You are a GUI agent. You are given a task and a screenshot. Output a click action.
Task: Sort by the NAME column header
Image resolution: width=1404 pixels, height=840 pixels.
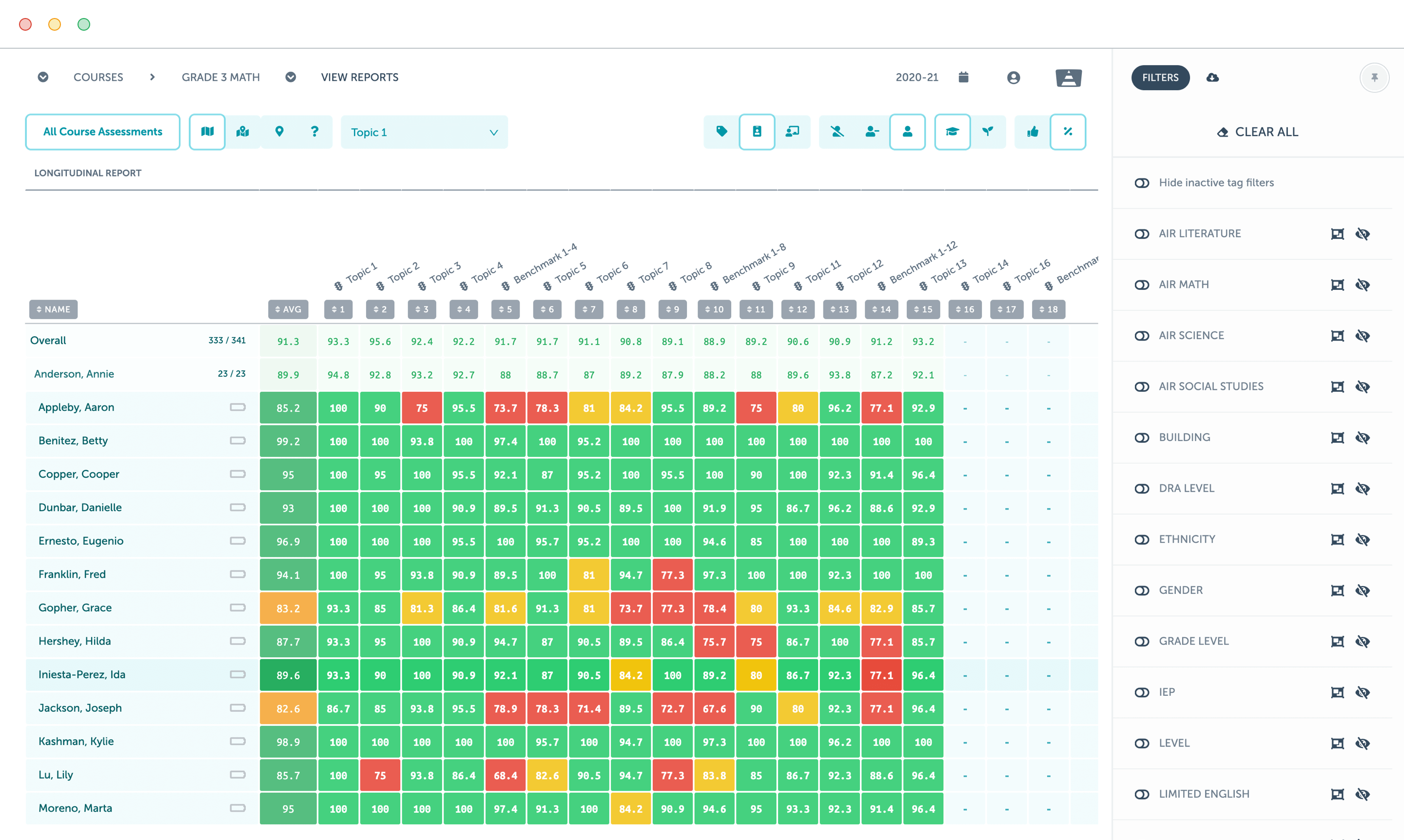(x=53, y=309)
